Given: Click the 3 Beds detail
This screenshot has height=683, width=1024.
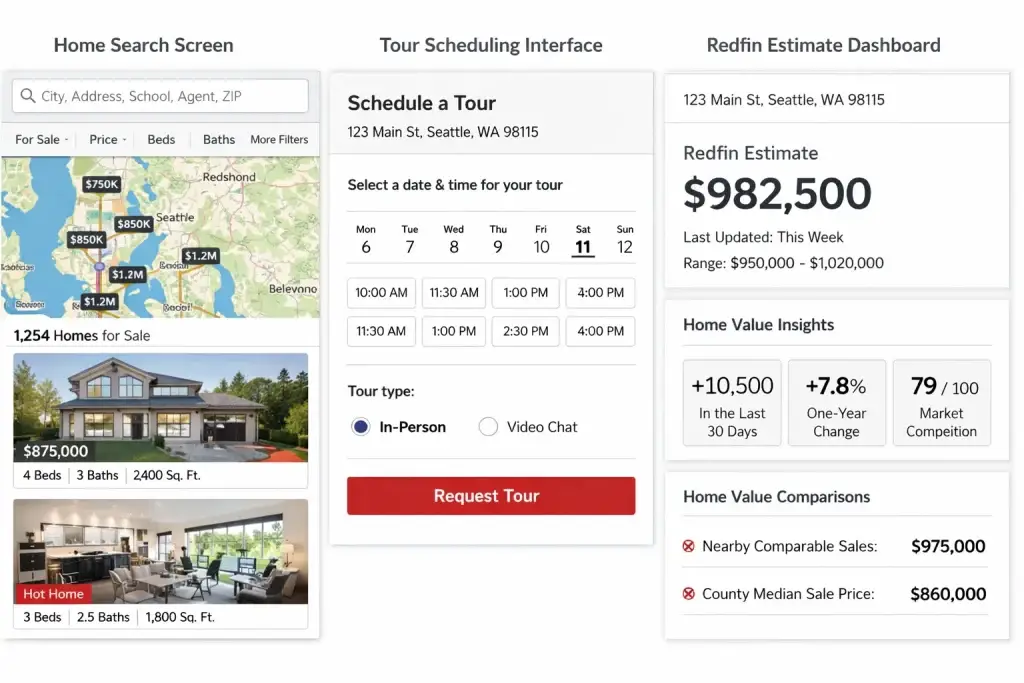Looking at the screenshot, I should click(42, 617).
